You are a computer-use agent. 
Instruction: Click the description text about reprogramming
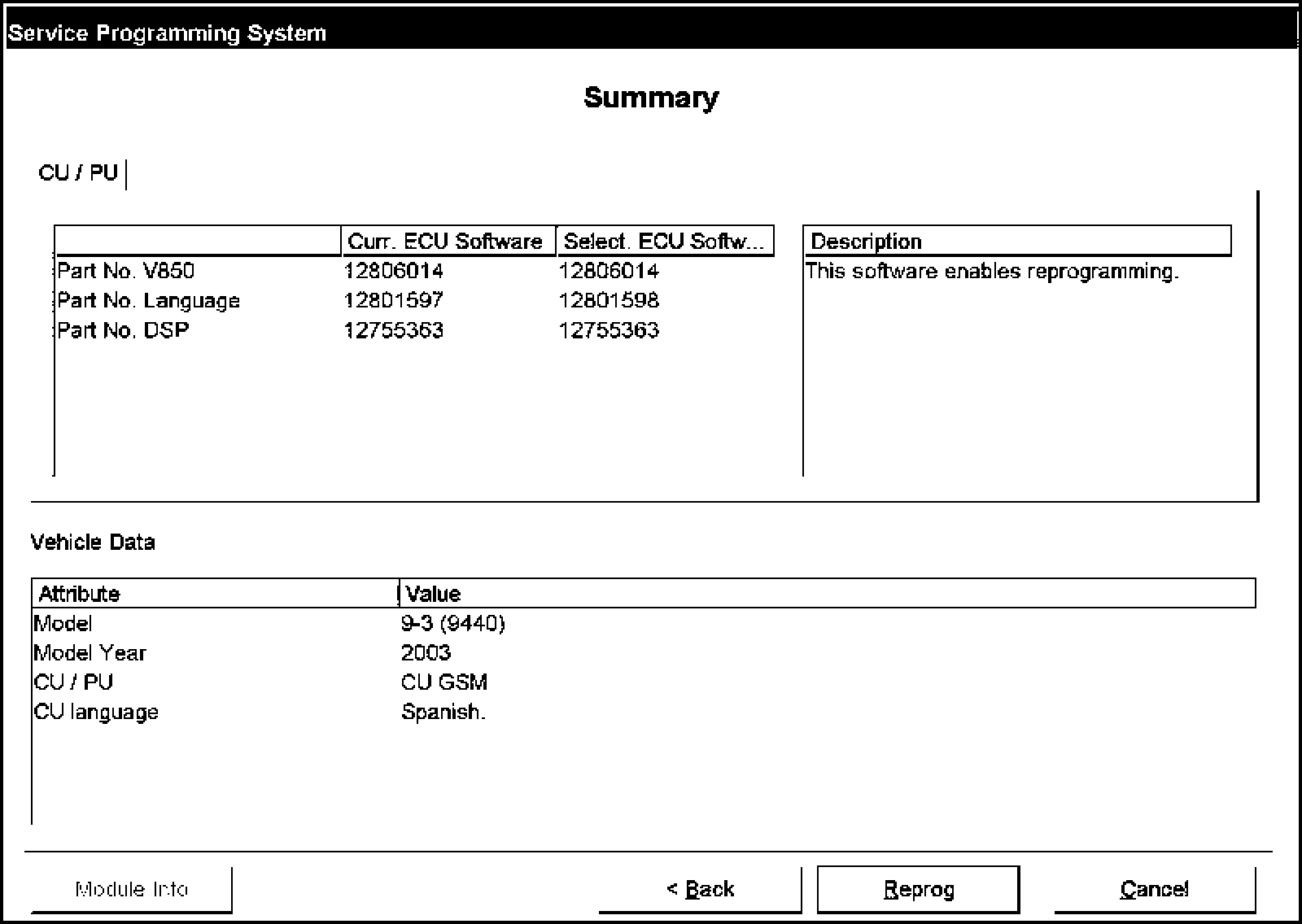tap(992, 272)
